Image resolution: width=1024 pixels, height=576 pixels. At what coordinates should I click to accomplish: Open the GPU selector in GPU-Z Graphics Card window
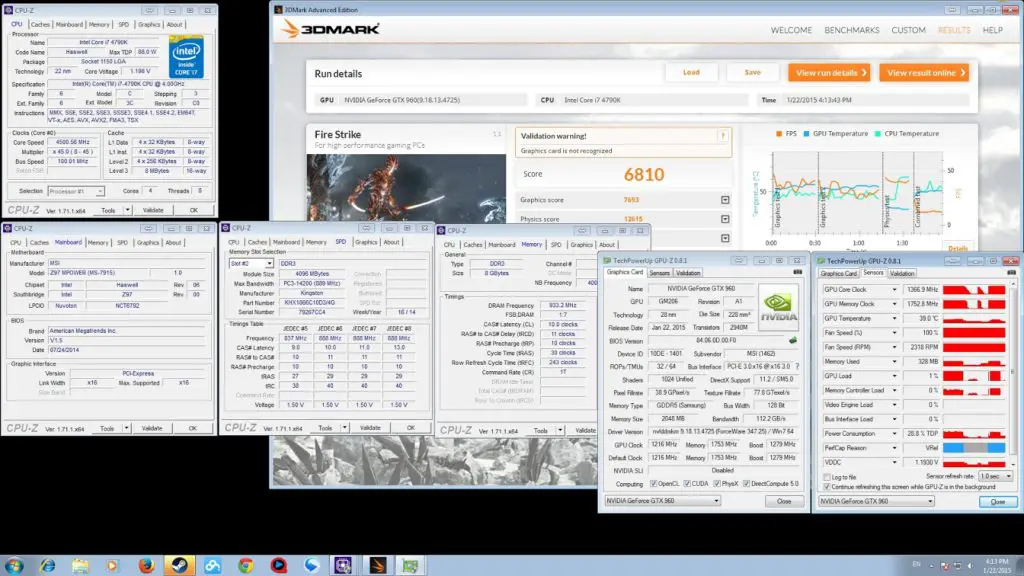pyautogui.click(x=662, y=501)
